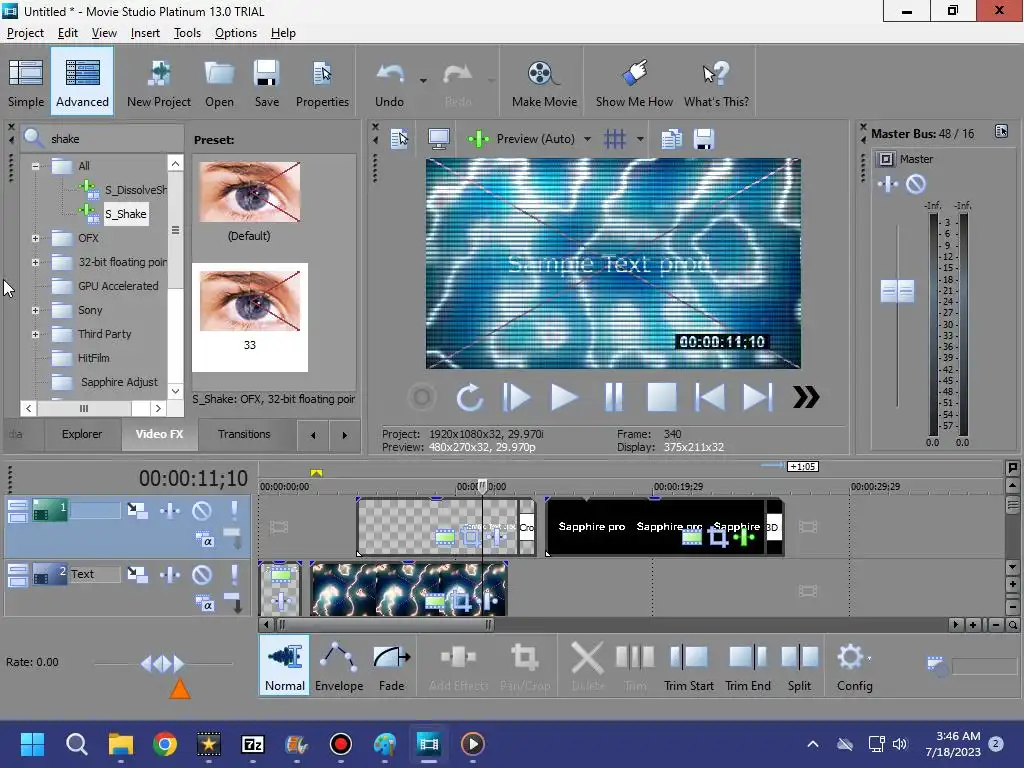
Task: Select the Fade tool
Action: pos(391,665)
